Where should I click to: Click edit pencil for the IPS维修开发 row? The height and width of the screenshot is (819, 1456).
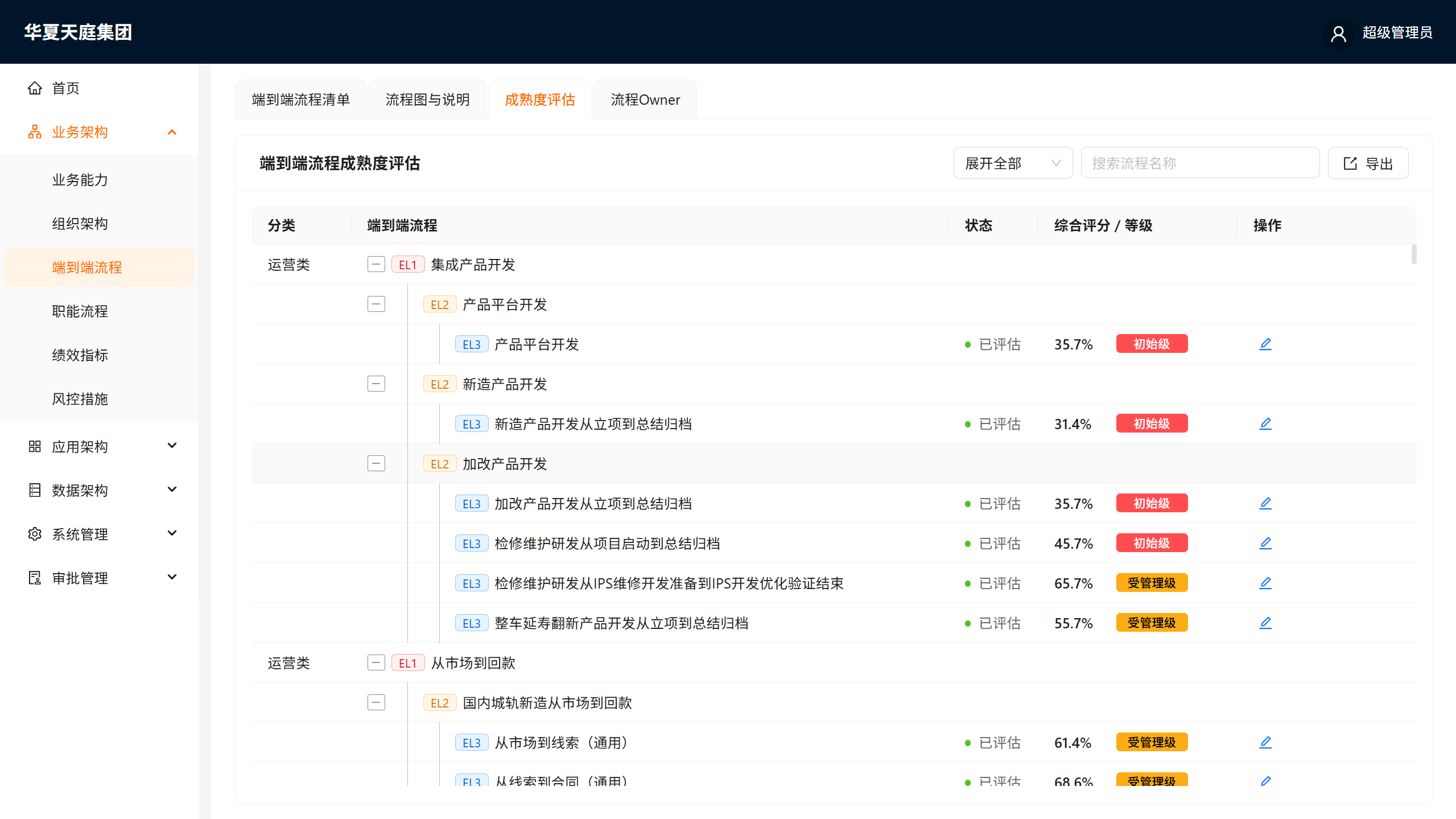click(x=1265, y=583)
